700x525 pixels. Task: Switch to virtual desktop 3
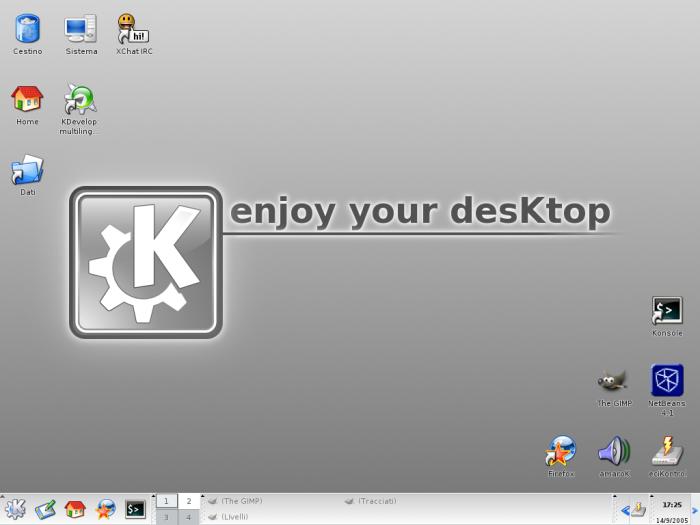167,517
